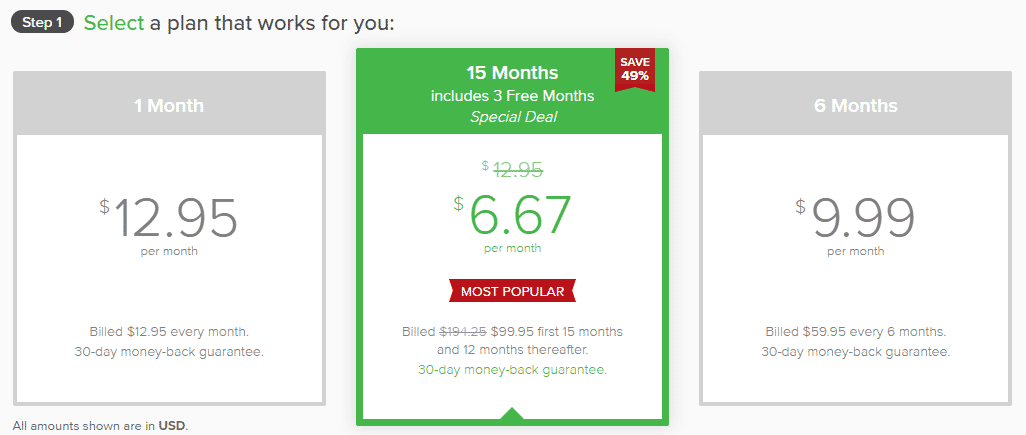Viewport: 1026px width, 435px height.
Task: Click 'Billed $12.95 every month' text
Action: click(169, 331)
